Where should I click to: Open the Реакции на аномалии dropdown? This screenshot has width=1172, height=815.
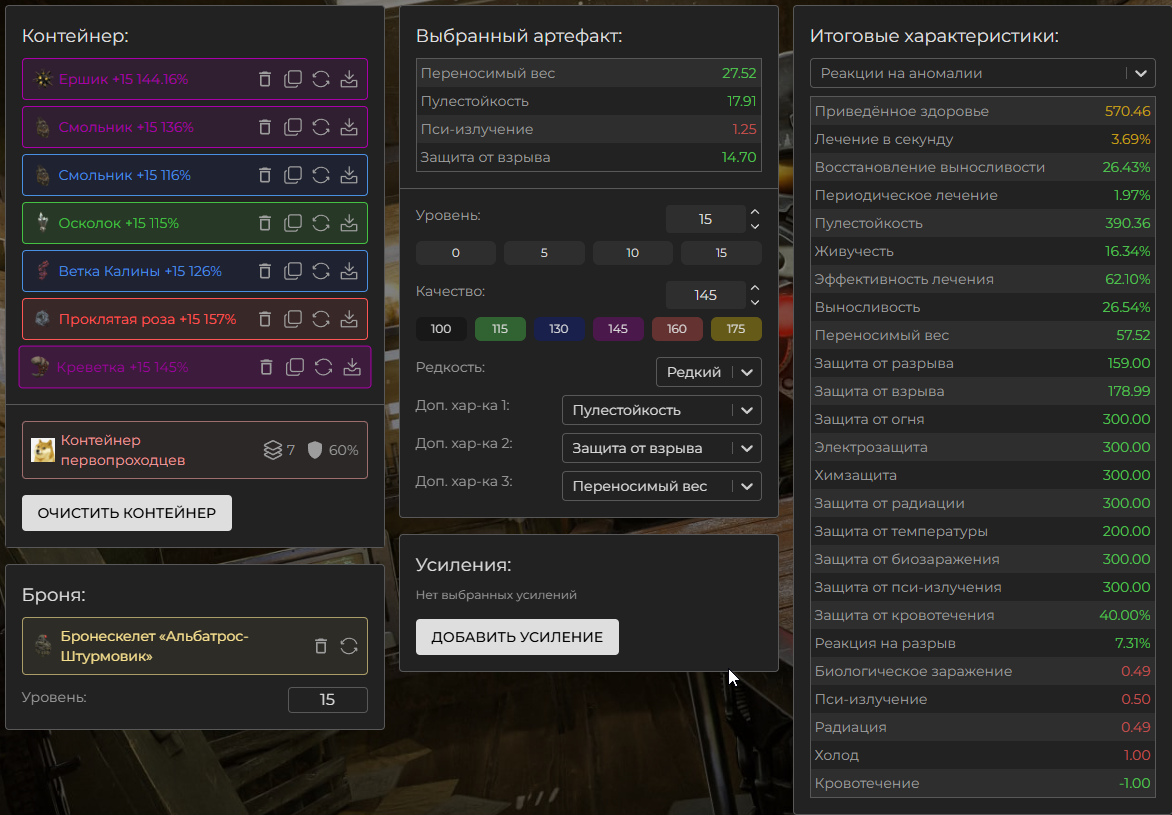pos(982,73)
